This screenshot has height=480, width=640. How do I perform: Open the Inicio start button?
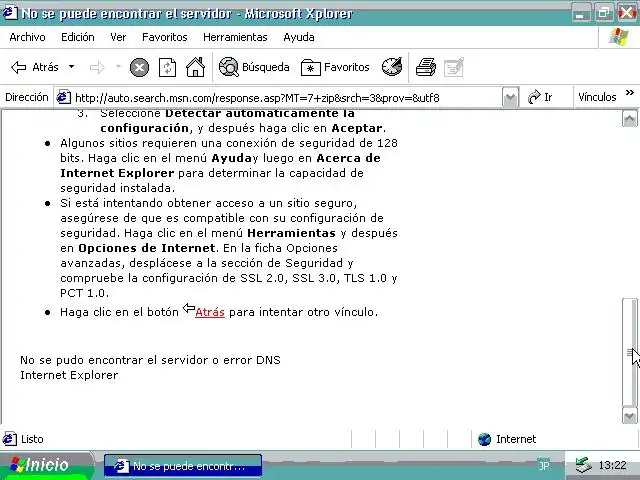tap(45, 466)
